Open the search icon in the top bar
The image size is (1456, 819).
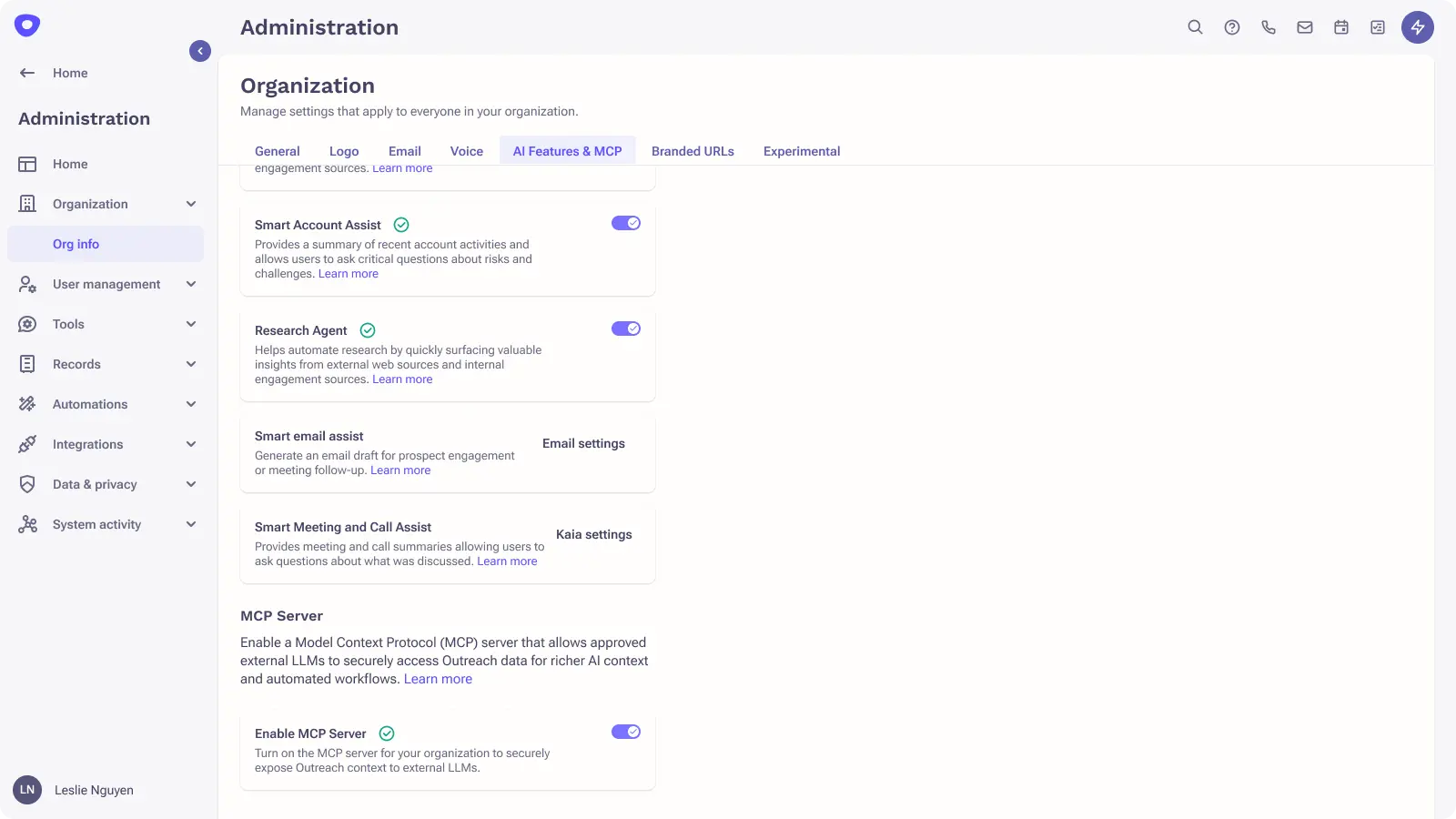(1195, 27)
